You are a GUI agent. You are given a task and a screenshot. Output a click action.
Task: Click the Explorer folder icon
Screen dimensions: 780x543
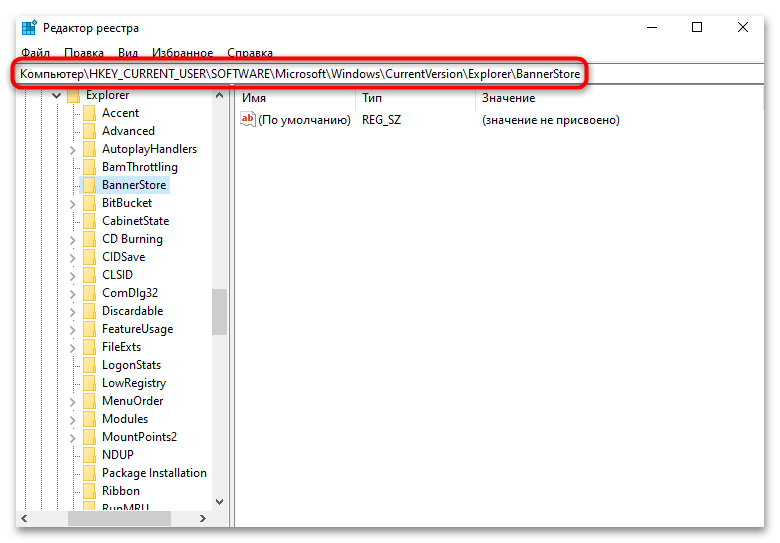(x=74, y=95)
